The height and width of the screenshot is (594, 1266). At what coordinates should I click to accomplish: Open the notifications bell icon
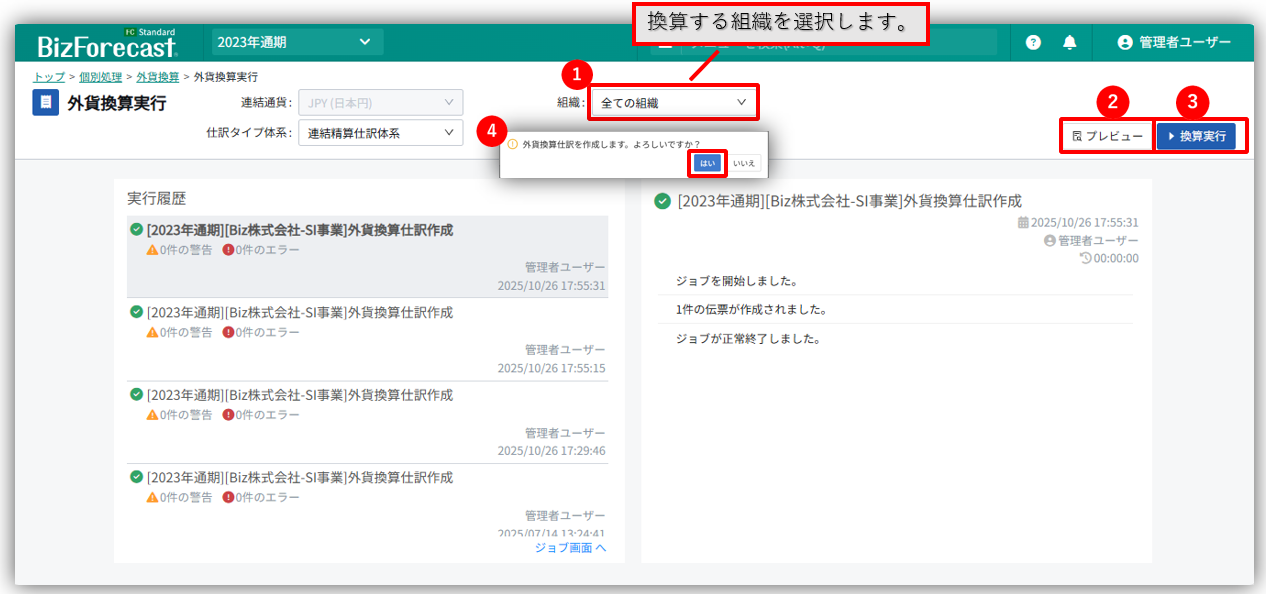(x=1070, y=42)
